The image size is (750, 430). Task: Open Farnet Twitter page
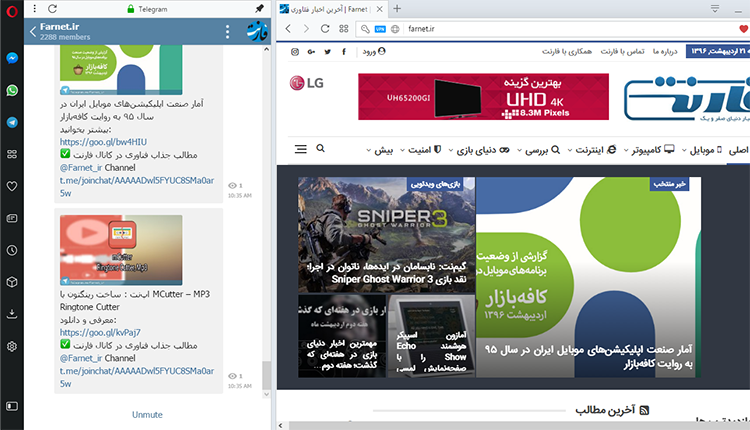pos(328,52)
